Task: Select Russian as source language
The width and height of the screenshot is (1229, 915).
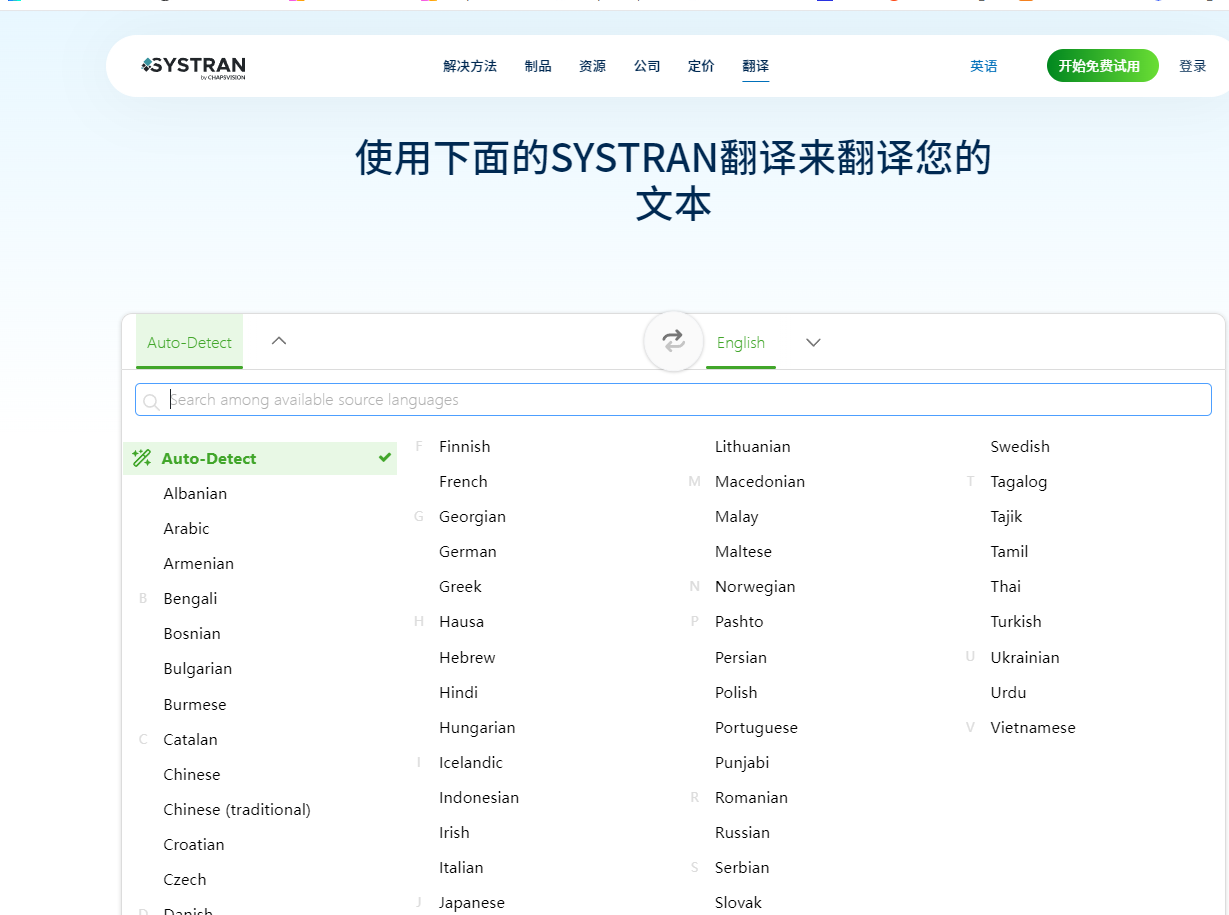Action: pyautogui.click(x=742, y=832)
